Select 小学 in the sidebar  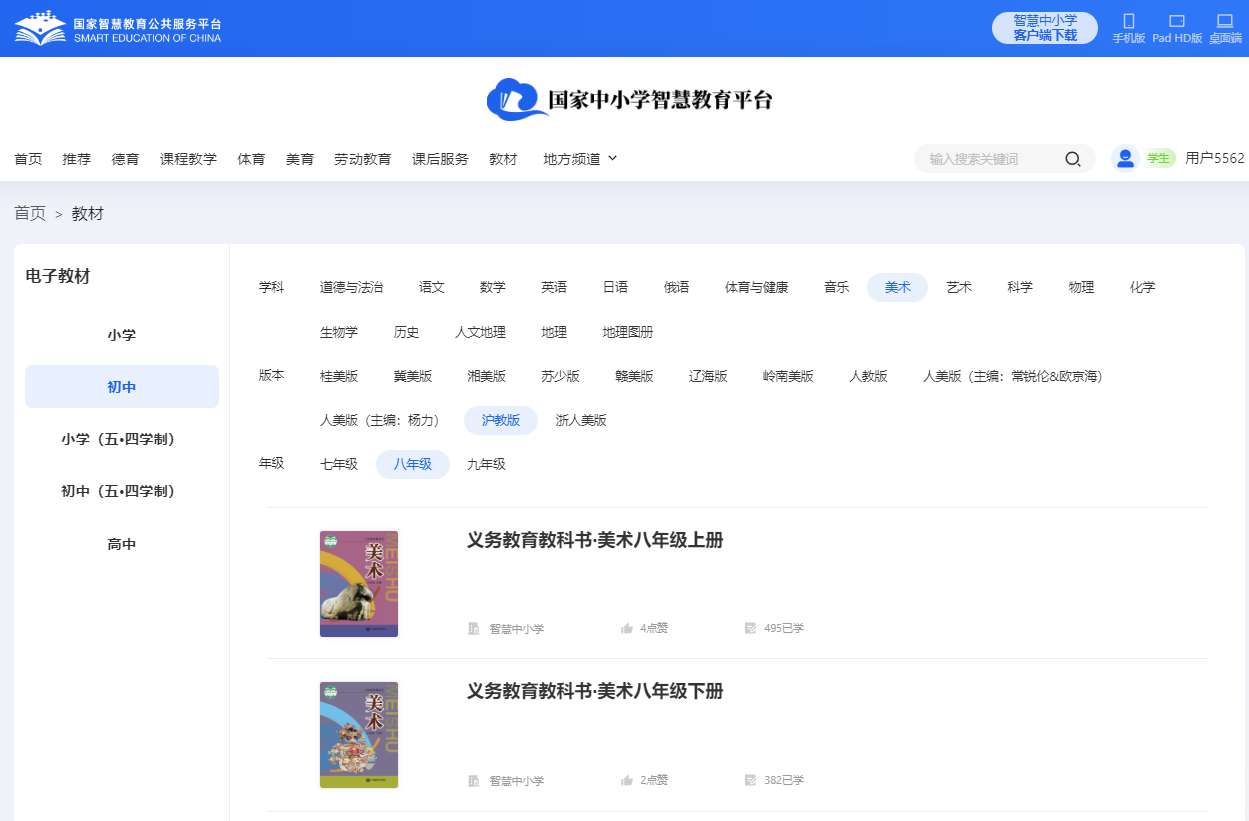122,335
